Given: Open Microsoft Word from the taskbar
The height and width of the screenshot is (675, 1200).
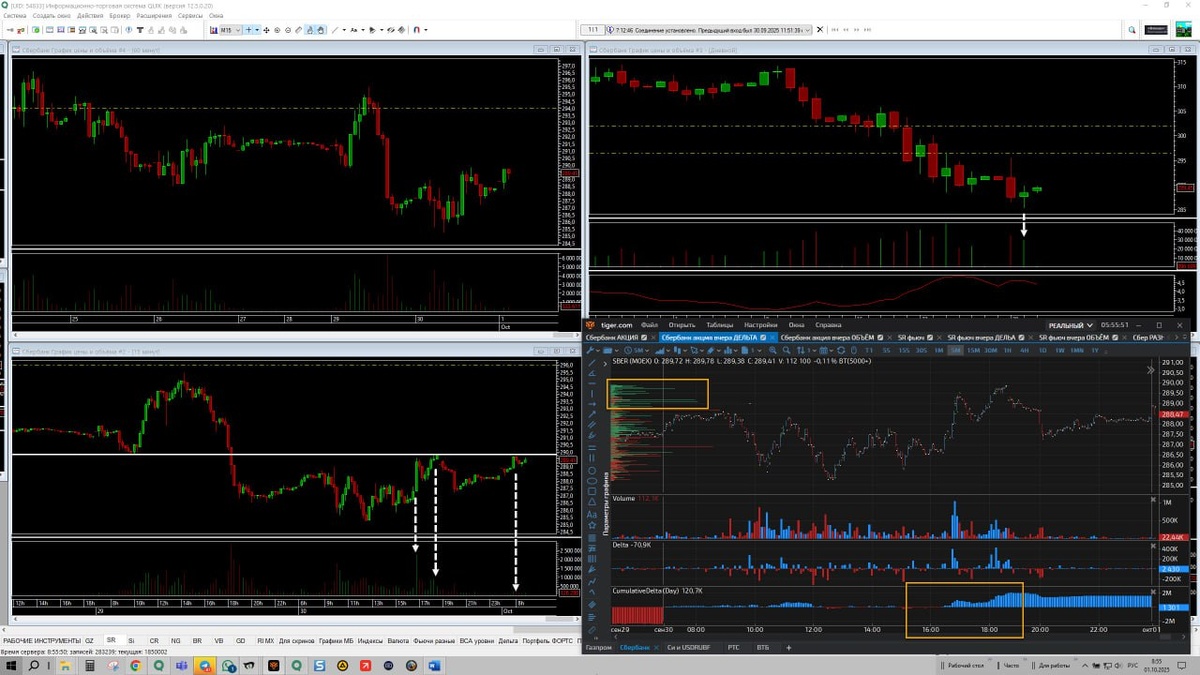Looking at the screenshot, I should (x=435, y=665).
